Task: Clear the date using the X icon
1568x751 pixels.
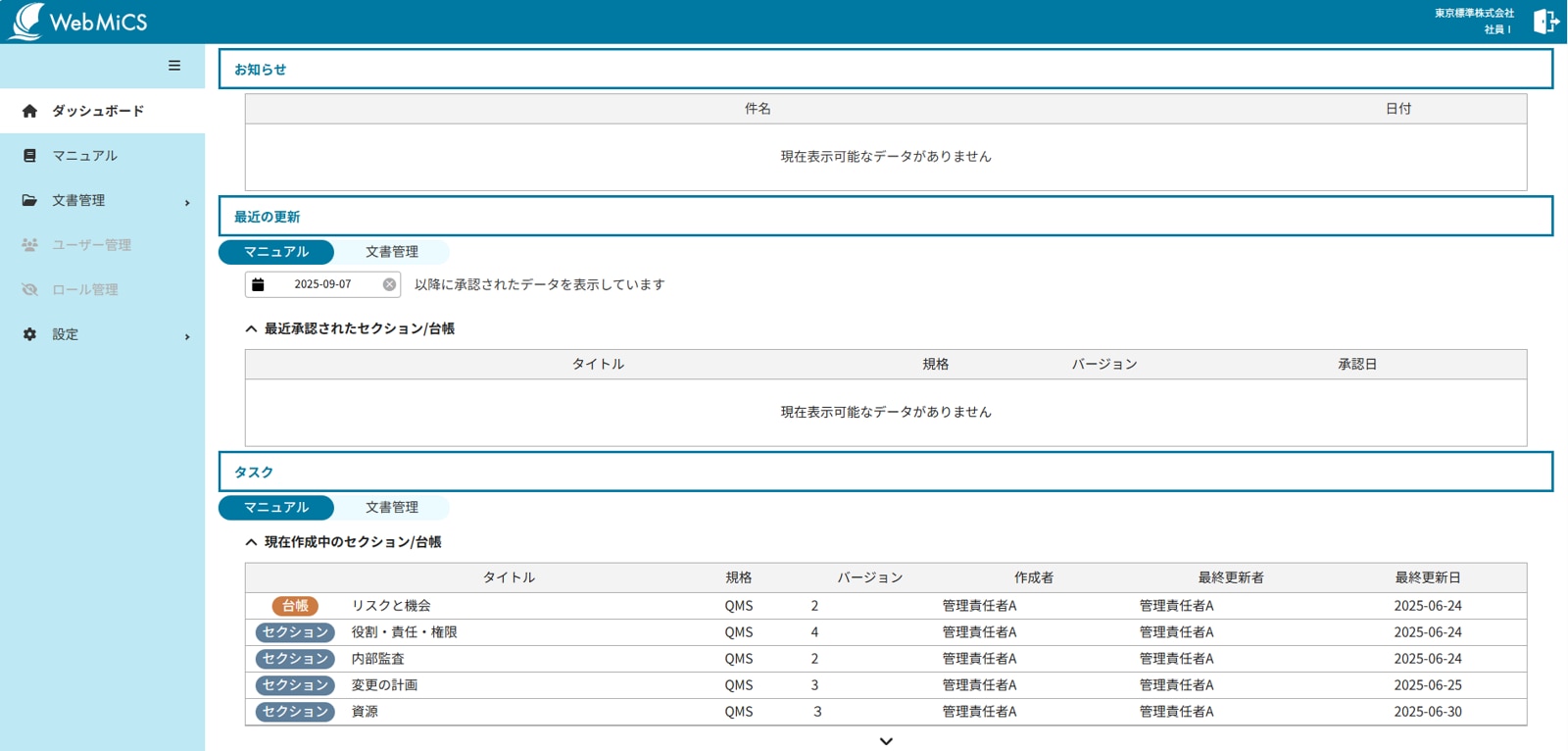Action: [x=389, y=284]
